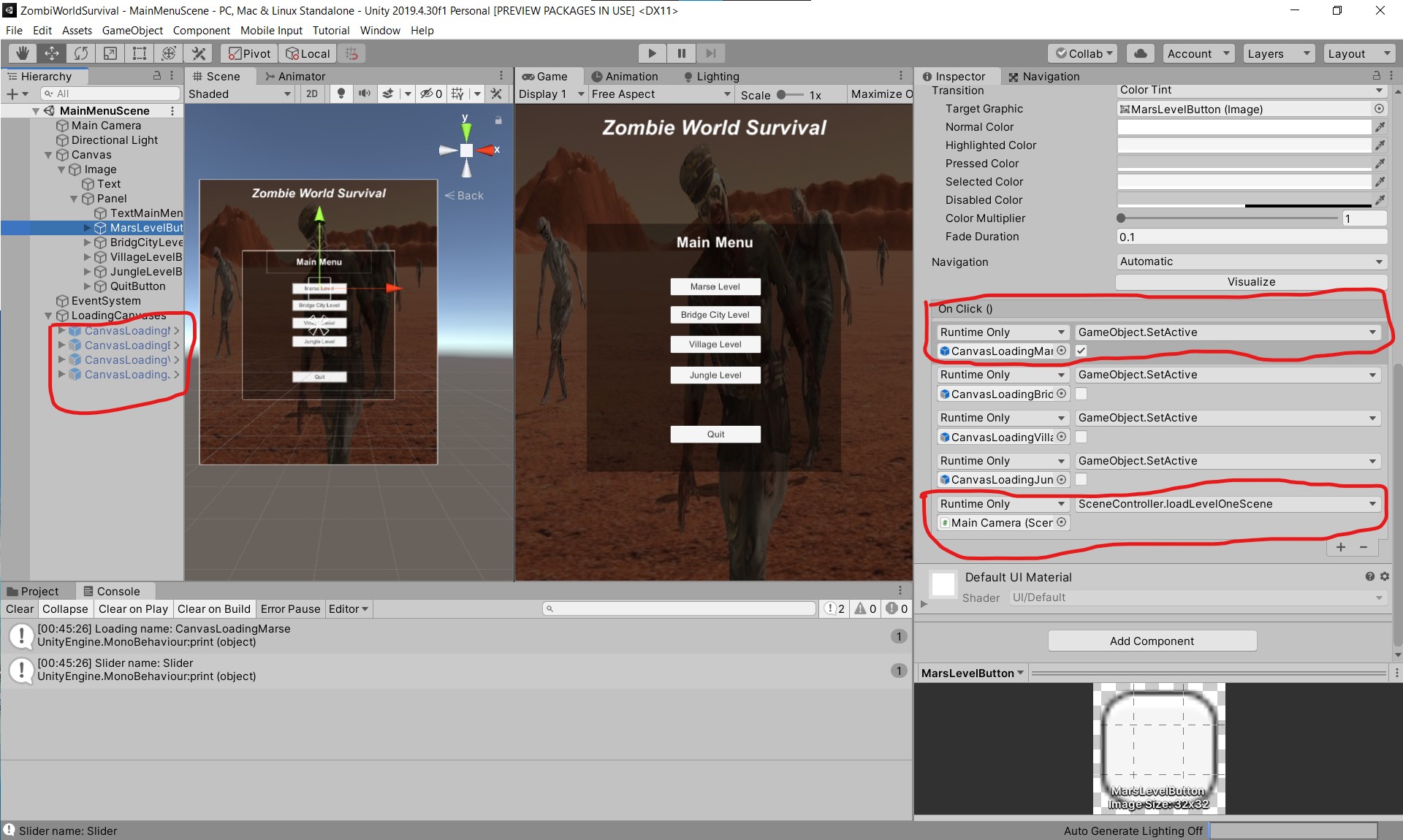Viewport: 1403px width, 840px height.
Task: Remove selected On Click event entry
Action: click(x=1364, y=547)
